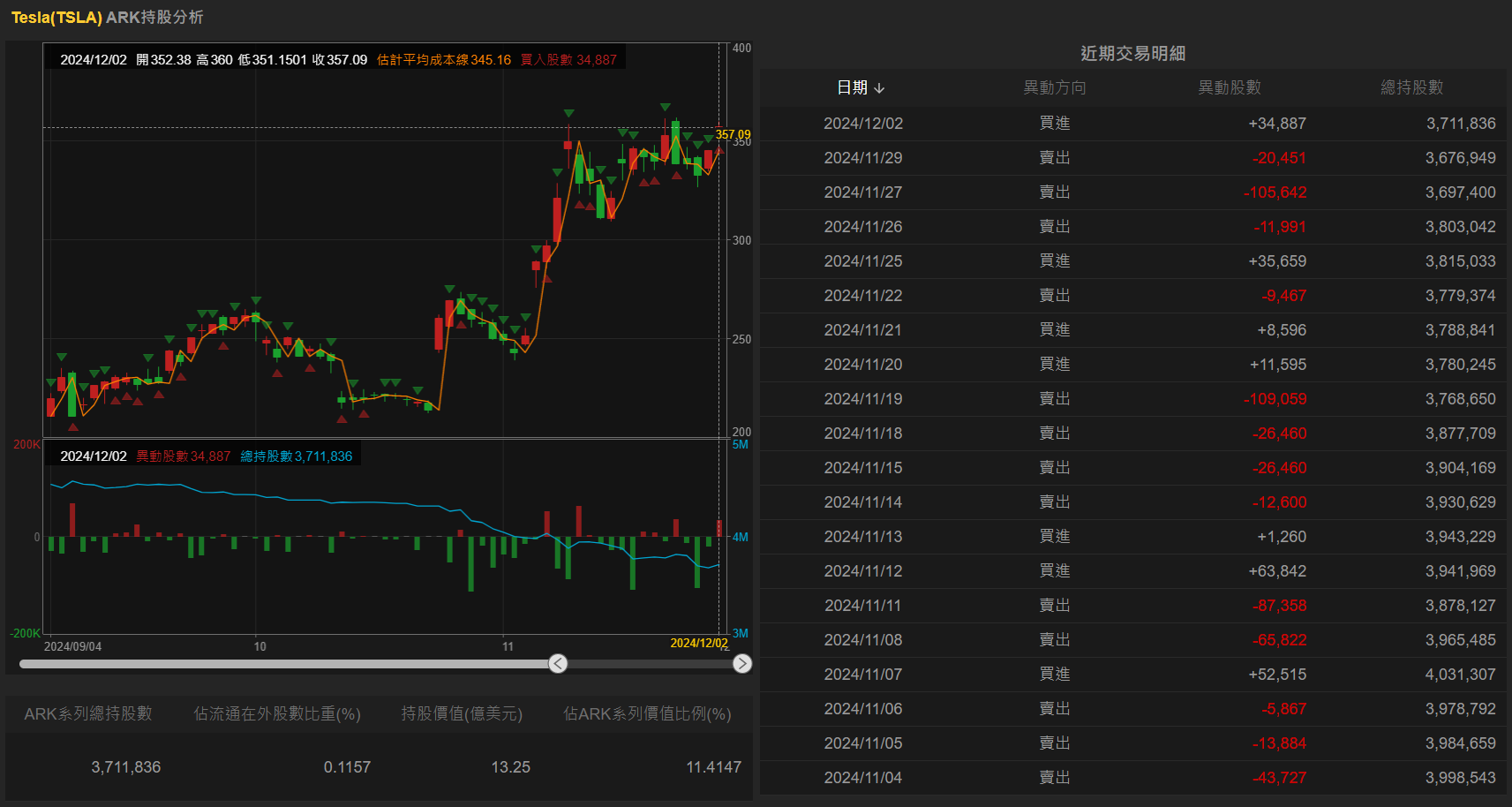Click the 估計平均成本線 345.16 legend label

tap(444, 60)
